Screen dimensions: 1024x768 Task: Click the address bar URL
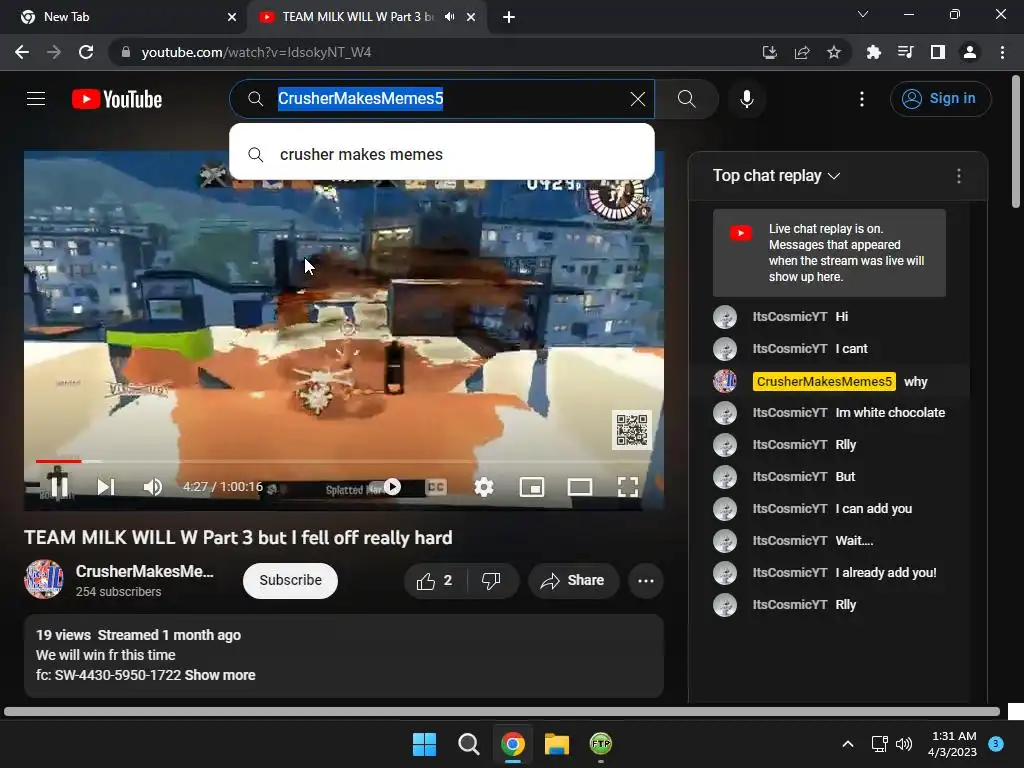coord(256,52)
